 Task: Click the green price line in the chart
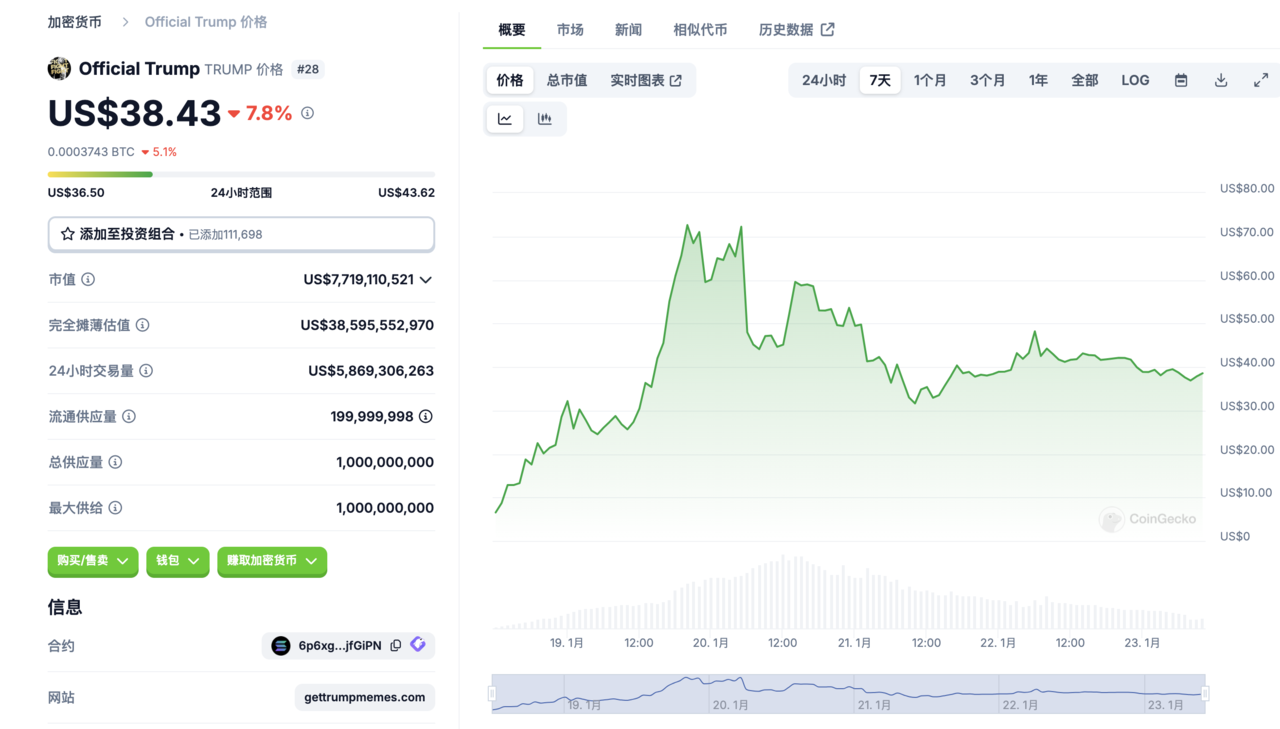point(848,370)
